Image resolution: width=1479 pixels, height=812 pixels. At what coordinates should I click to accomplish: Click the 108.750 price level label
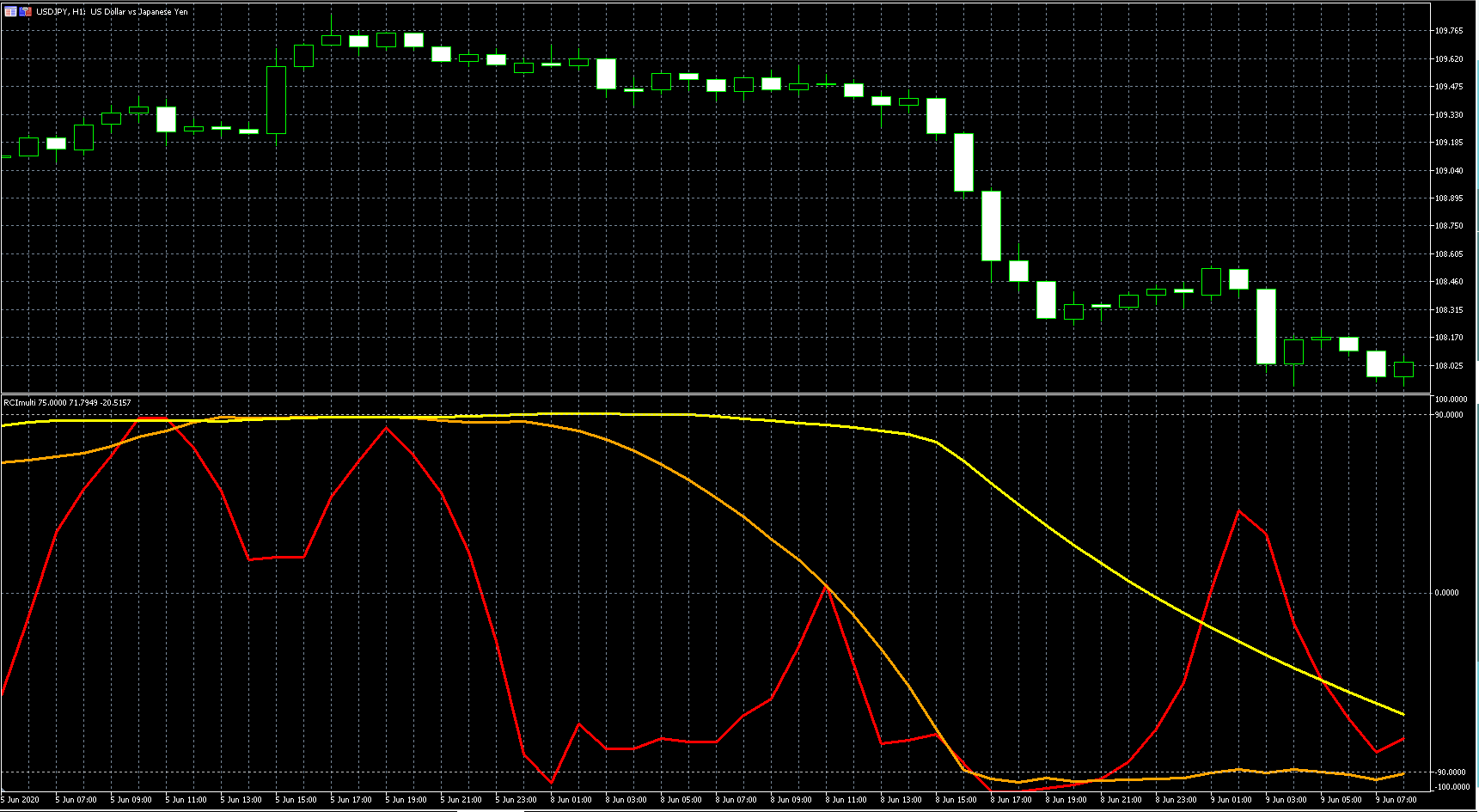pos(1449,226)
